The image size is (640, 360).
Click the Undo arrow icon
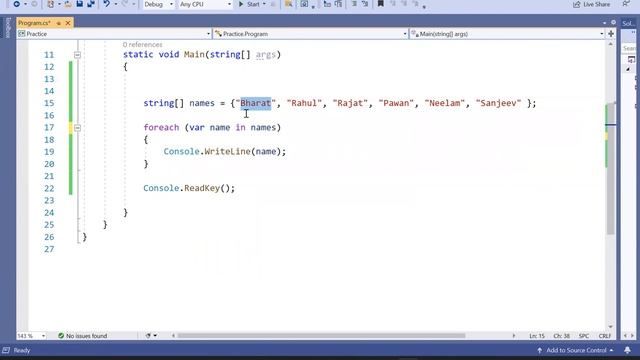106,4
